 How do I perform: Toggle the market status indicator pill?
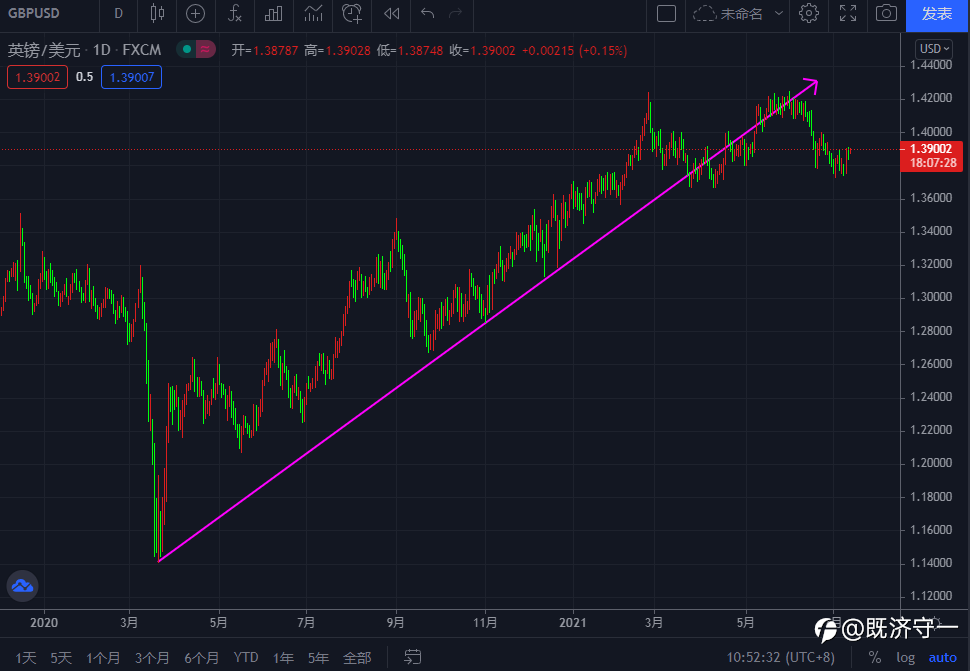196,49
